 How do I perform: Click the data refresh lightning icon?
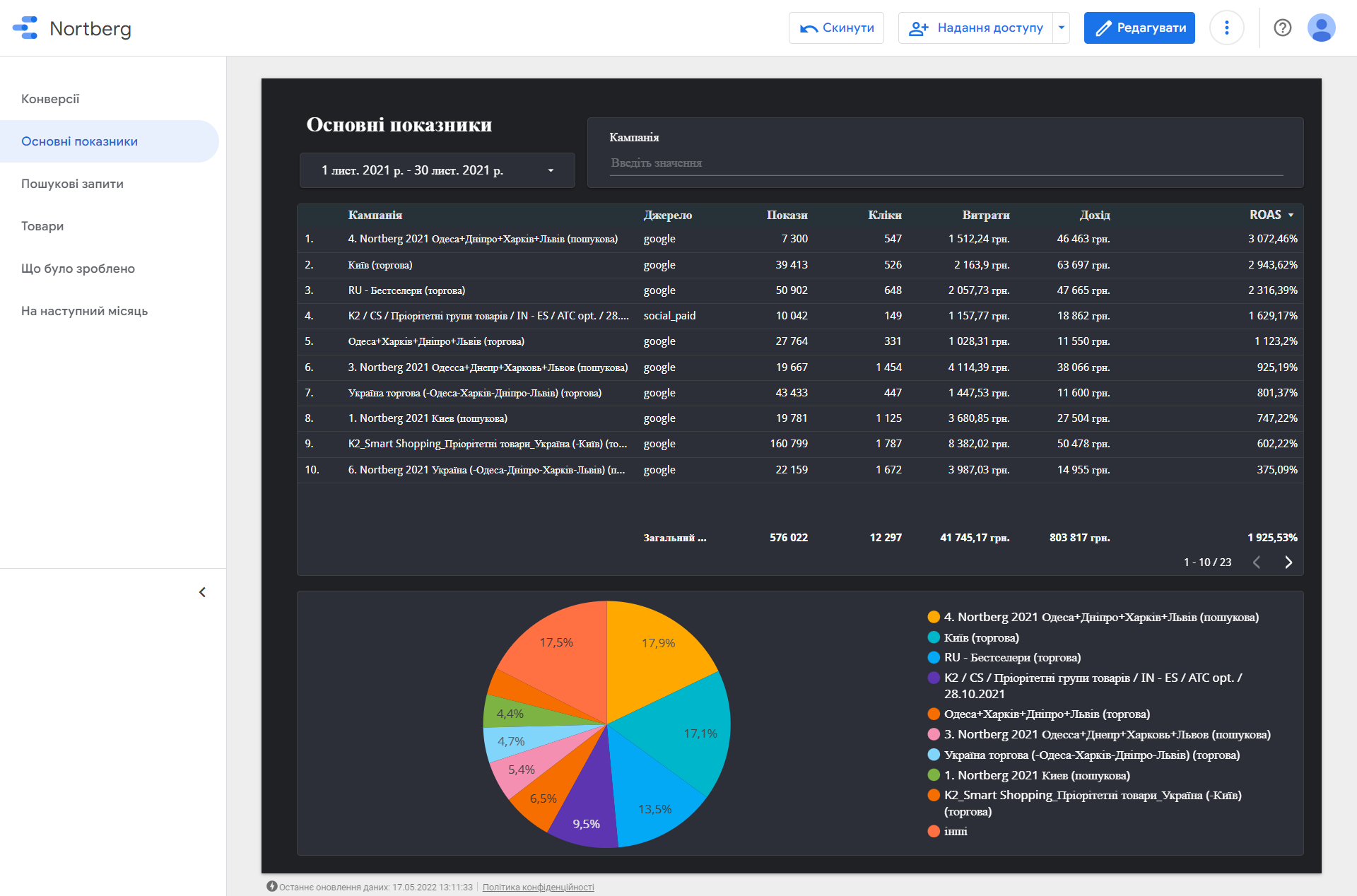(x=271, y=886)
